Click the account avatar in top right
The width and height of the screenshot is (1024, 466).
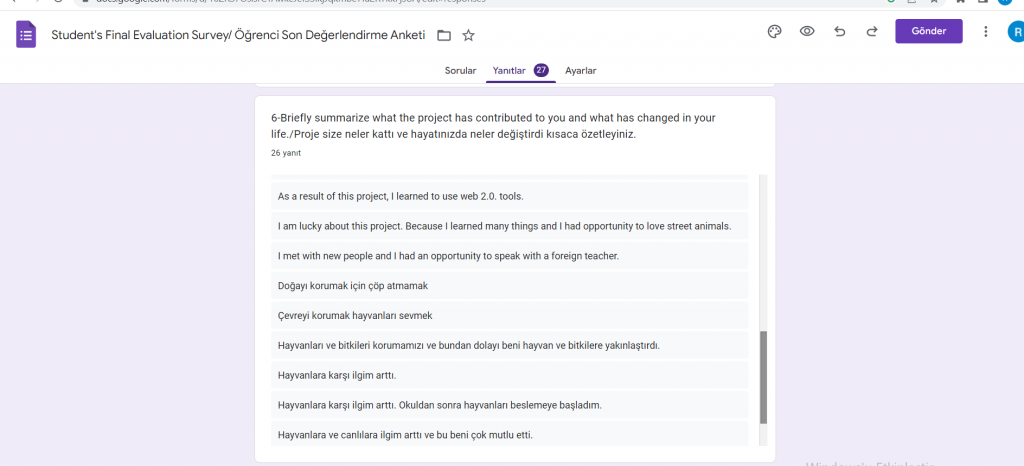(1015, 31)
